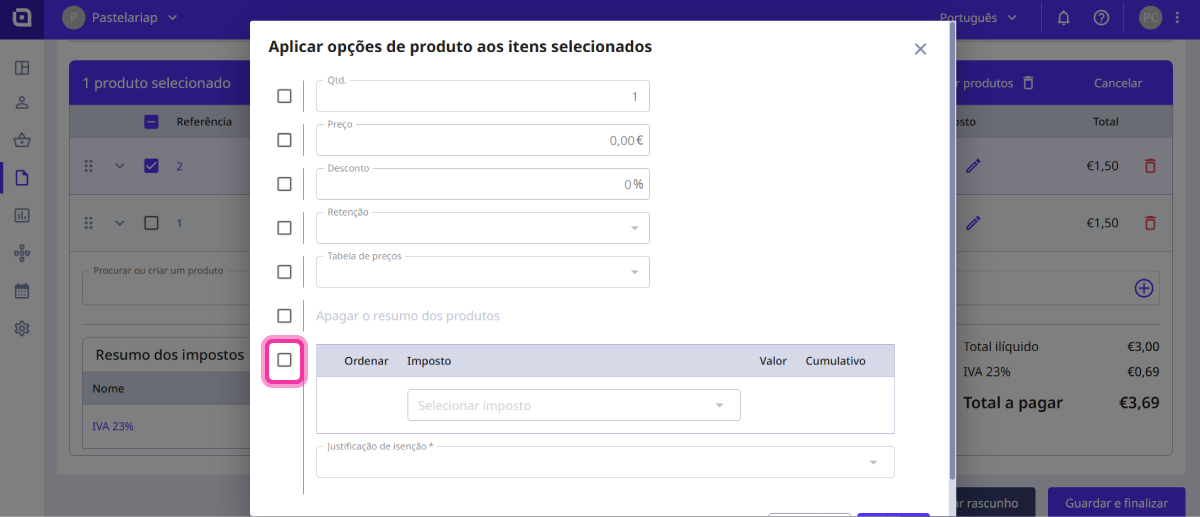
Task: Edit tax with pencil in row 2
Action: (973, 166)
